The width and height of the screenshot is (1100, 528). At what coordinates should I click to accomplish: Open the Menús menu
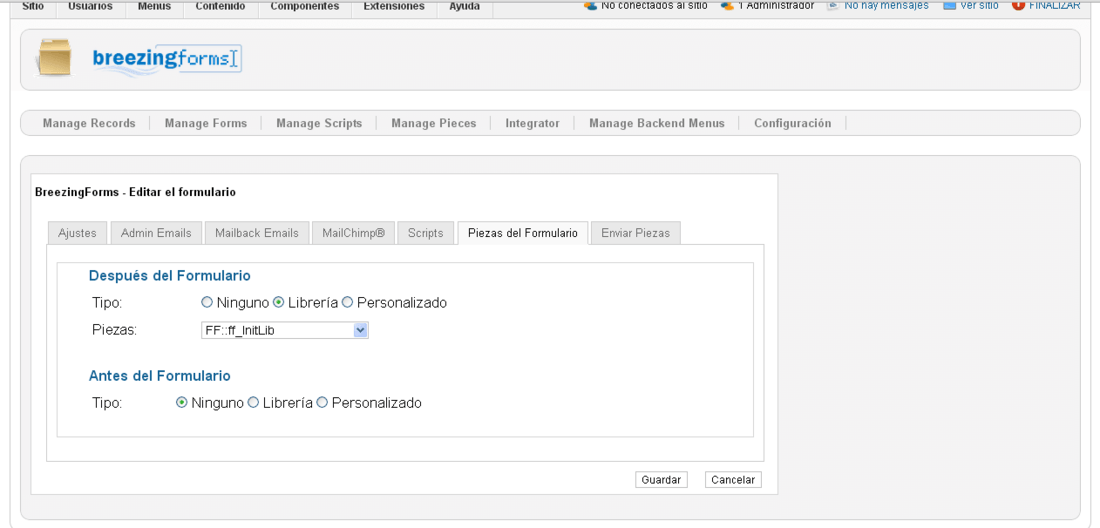pos(154,6)
